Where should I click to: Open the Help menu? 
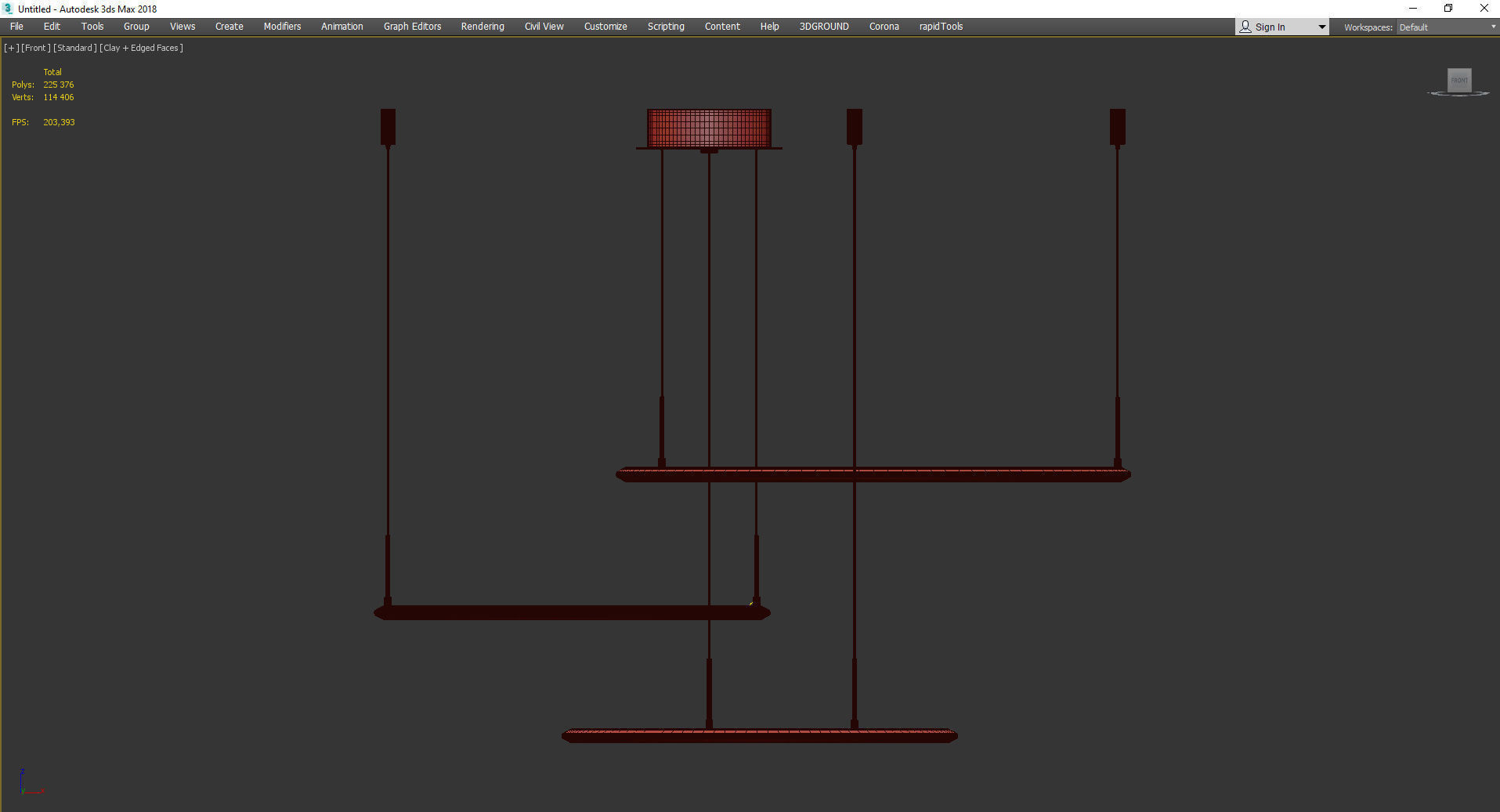tap(769, 27)
